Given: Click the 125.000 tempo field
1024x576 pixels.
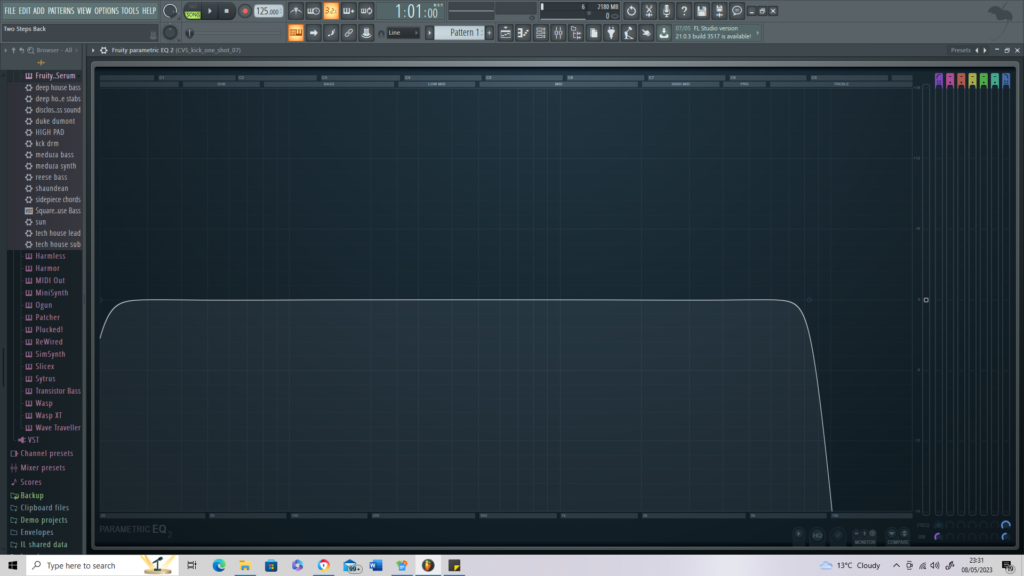Looking at the screenshot, I should 268,11.
